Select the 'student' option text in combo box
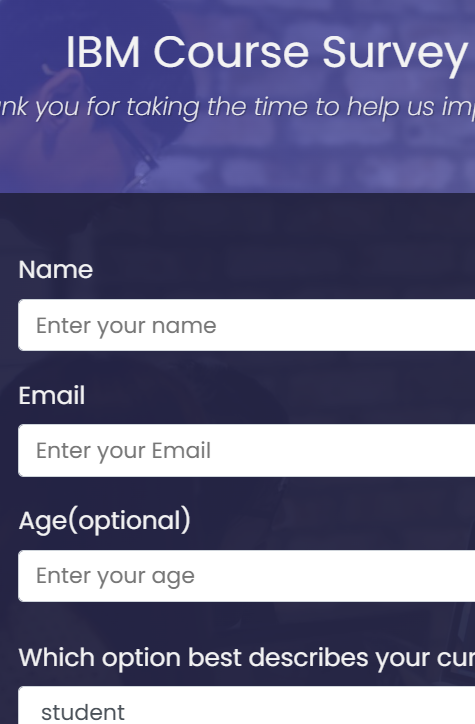The width and height of the screenshot is (475, 724). (83, 712)
